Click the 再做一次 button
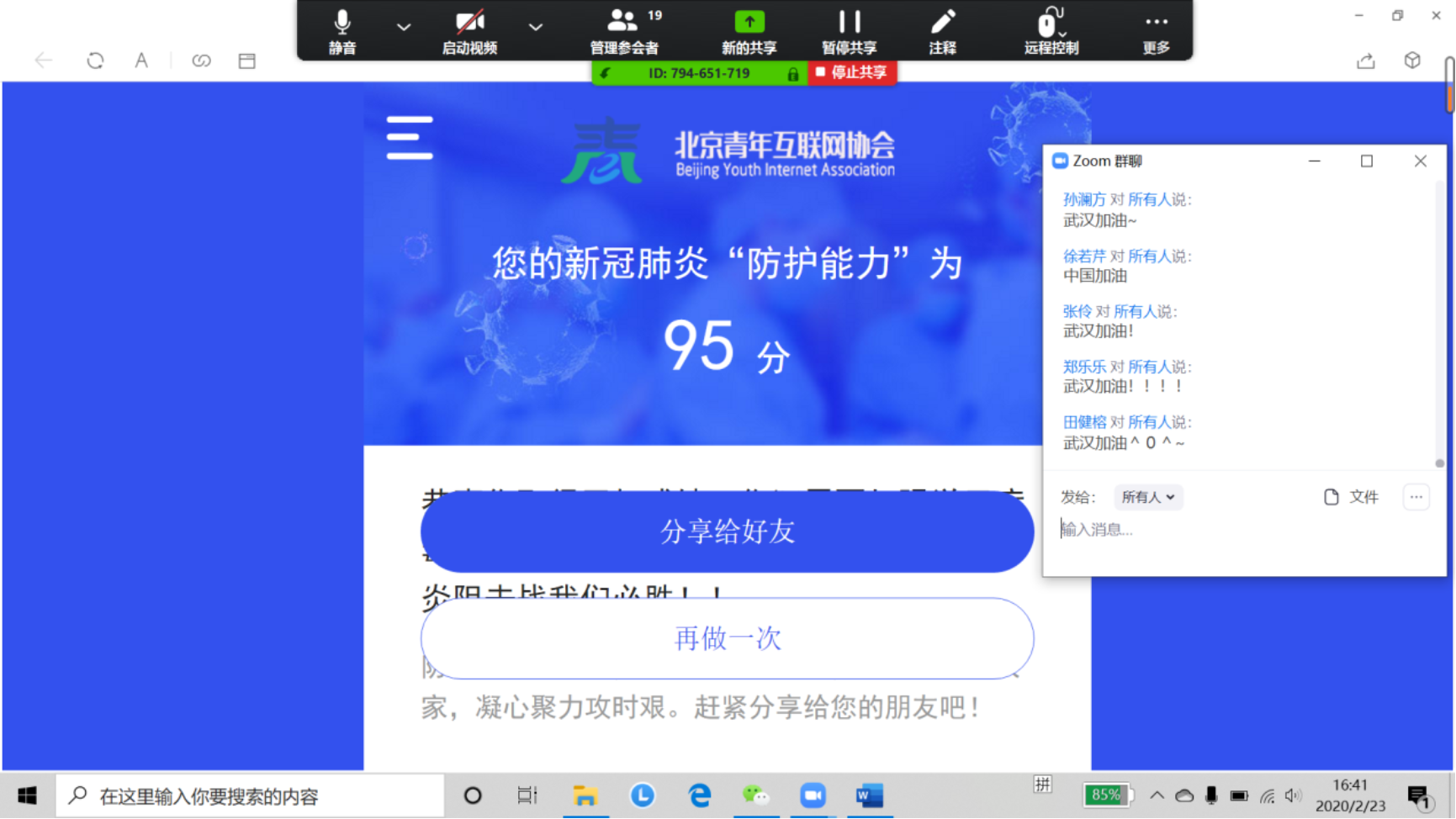 [x=727, y=638]
